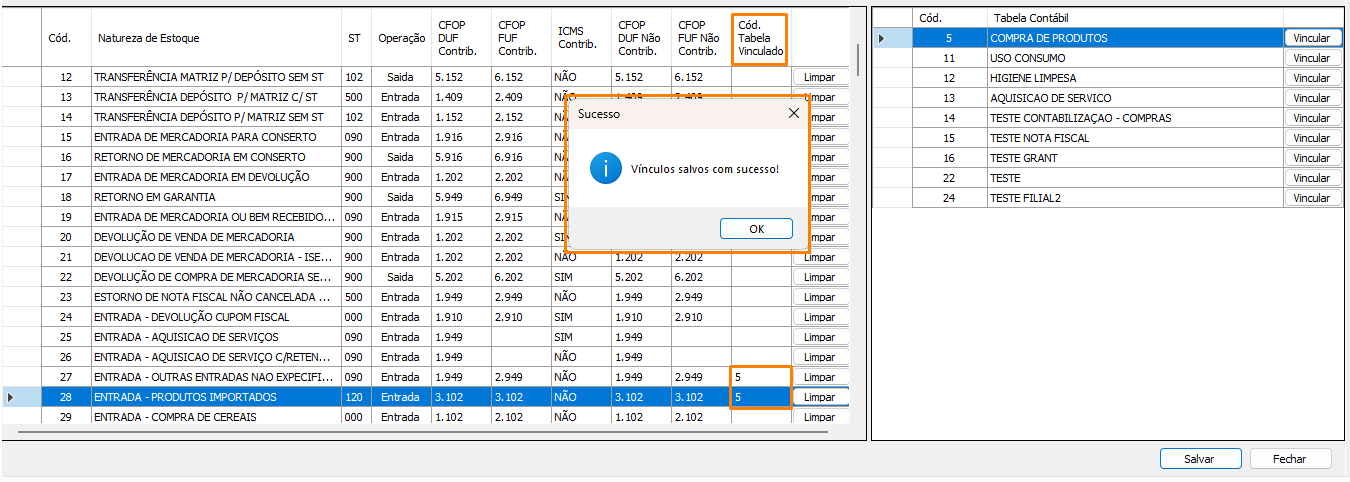The height and width of the screenshot is (482, 1350).
Task: Click Limpar for row 20
Action: pos(820,237)
